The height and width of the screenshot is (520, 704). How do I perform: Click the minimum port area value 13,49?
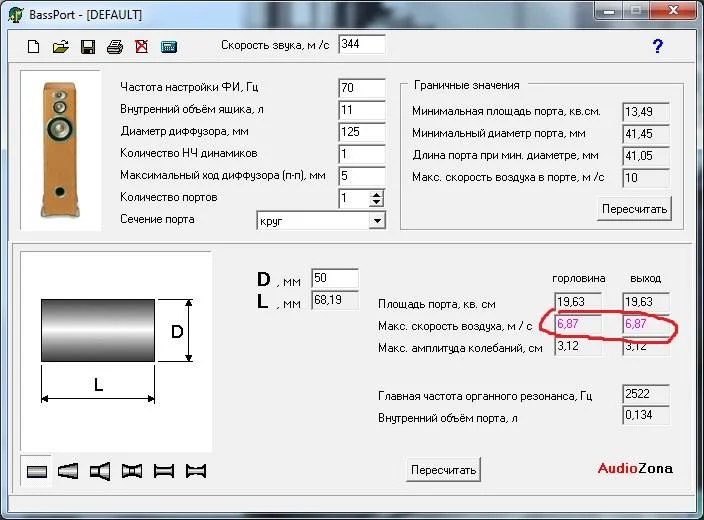646,112
